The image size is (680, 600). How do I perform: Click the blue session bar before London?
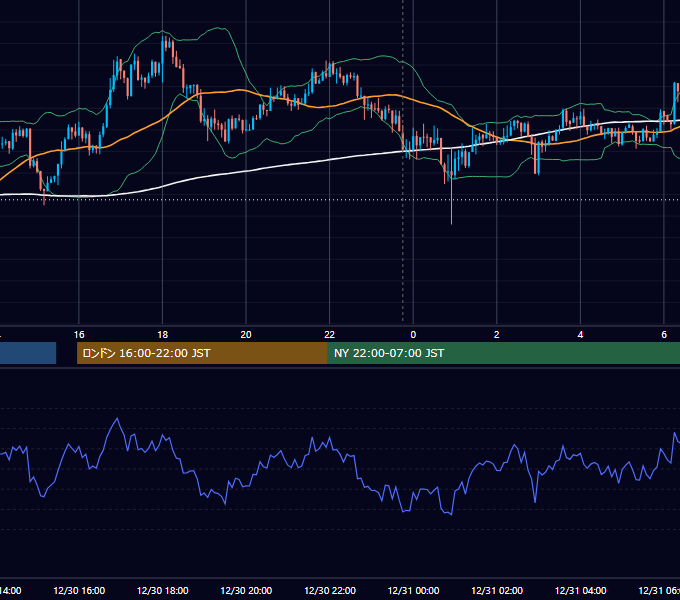click(x=28, y=353)
